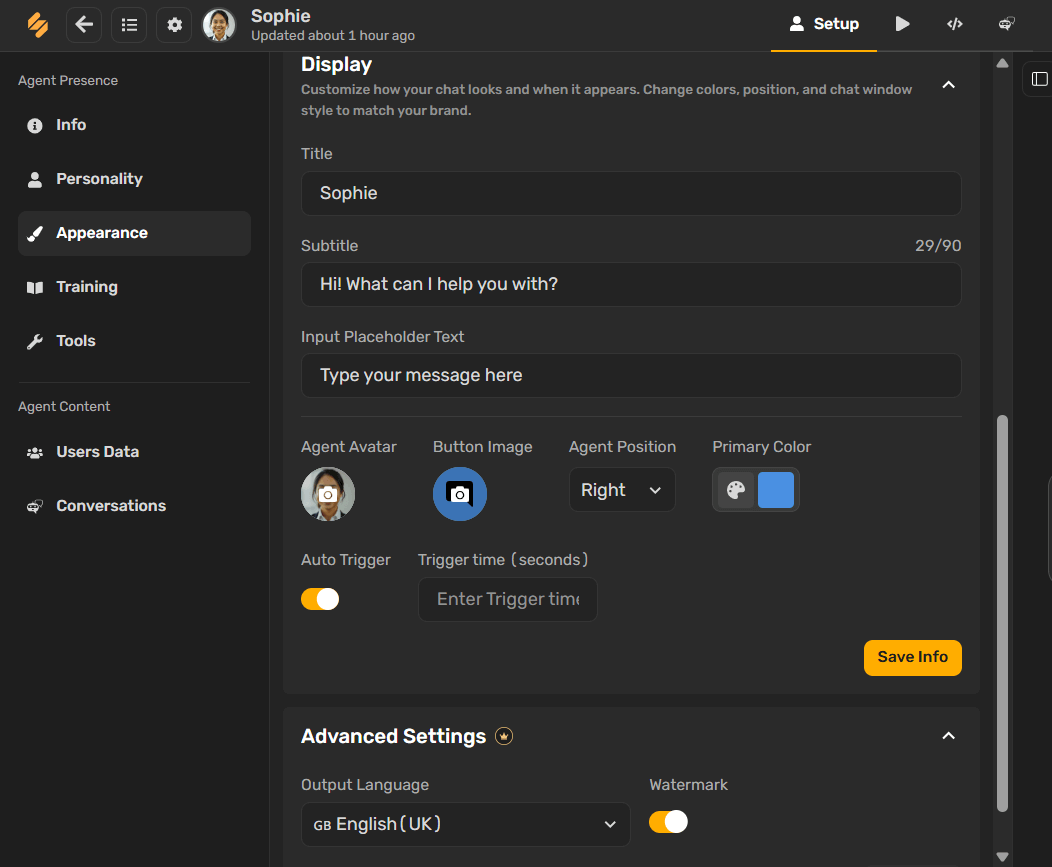Screen dimensions: 1052x867
Task: Upload a Button Image via camera icon
Action: pyautogui.click(x=460, y=494)
